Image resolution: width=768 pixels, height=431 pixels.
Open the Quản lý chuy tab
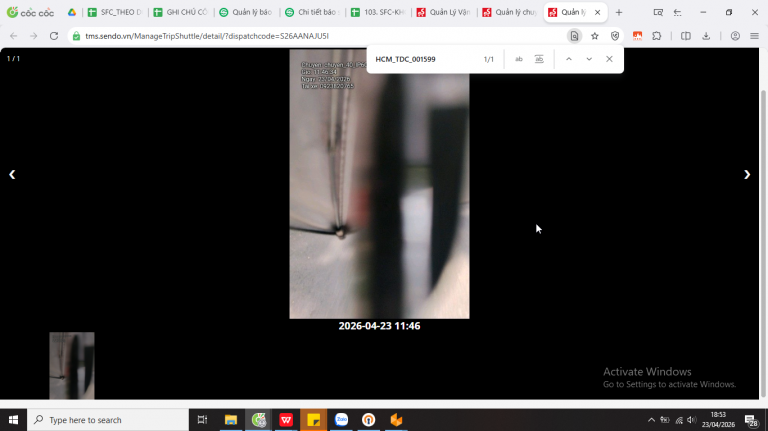pyautogui.click(x=509, y=12)
